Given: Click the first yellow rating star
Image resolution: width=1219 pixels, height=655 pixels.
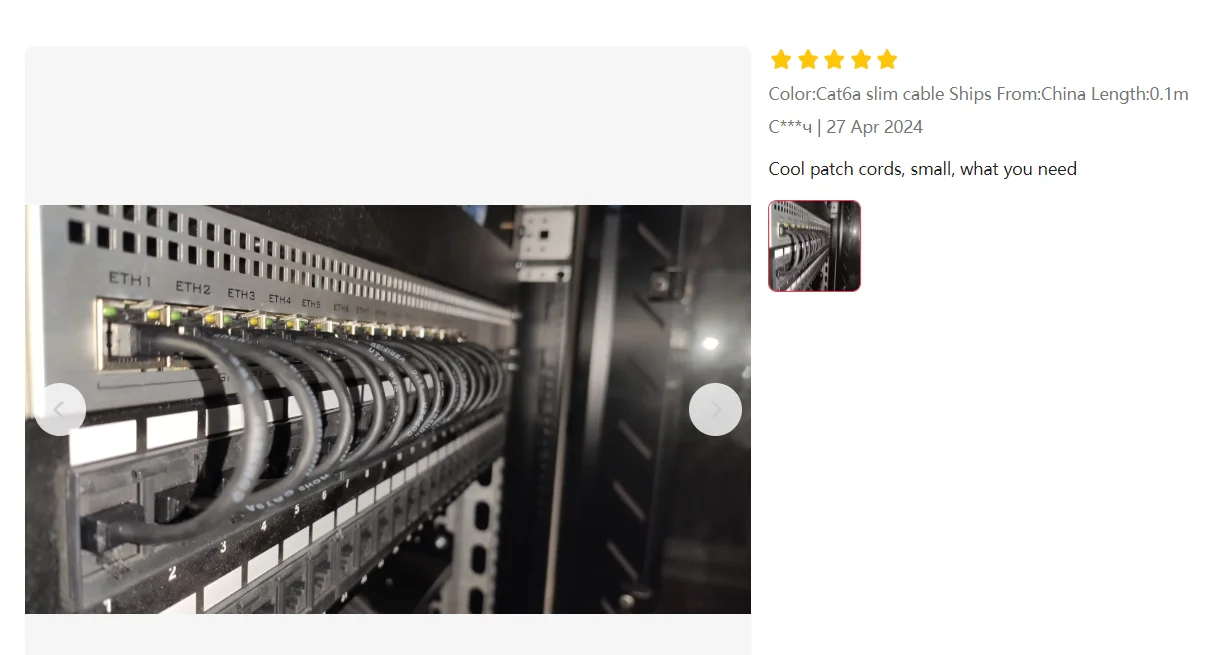Looking at the screenshot, I should 781,60.
